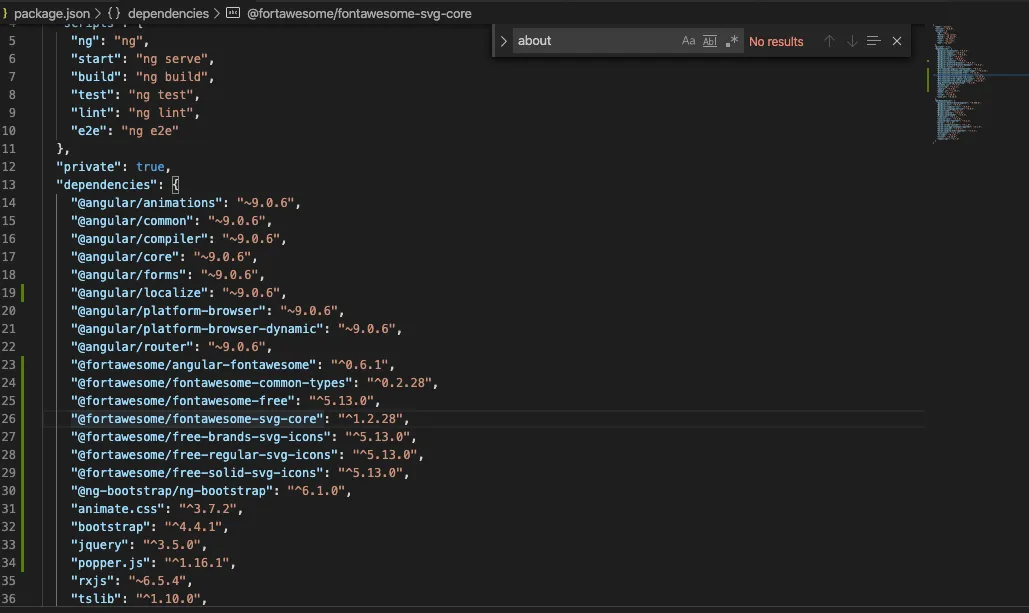Click line number 26 in gutter
This screenshot has width=1029, height=613.
[x=9, y=418]
